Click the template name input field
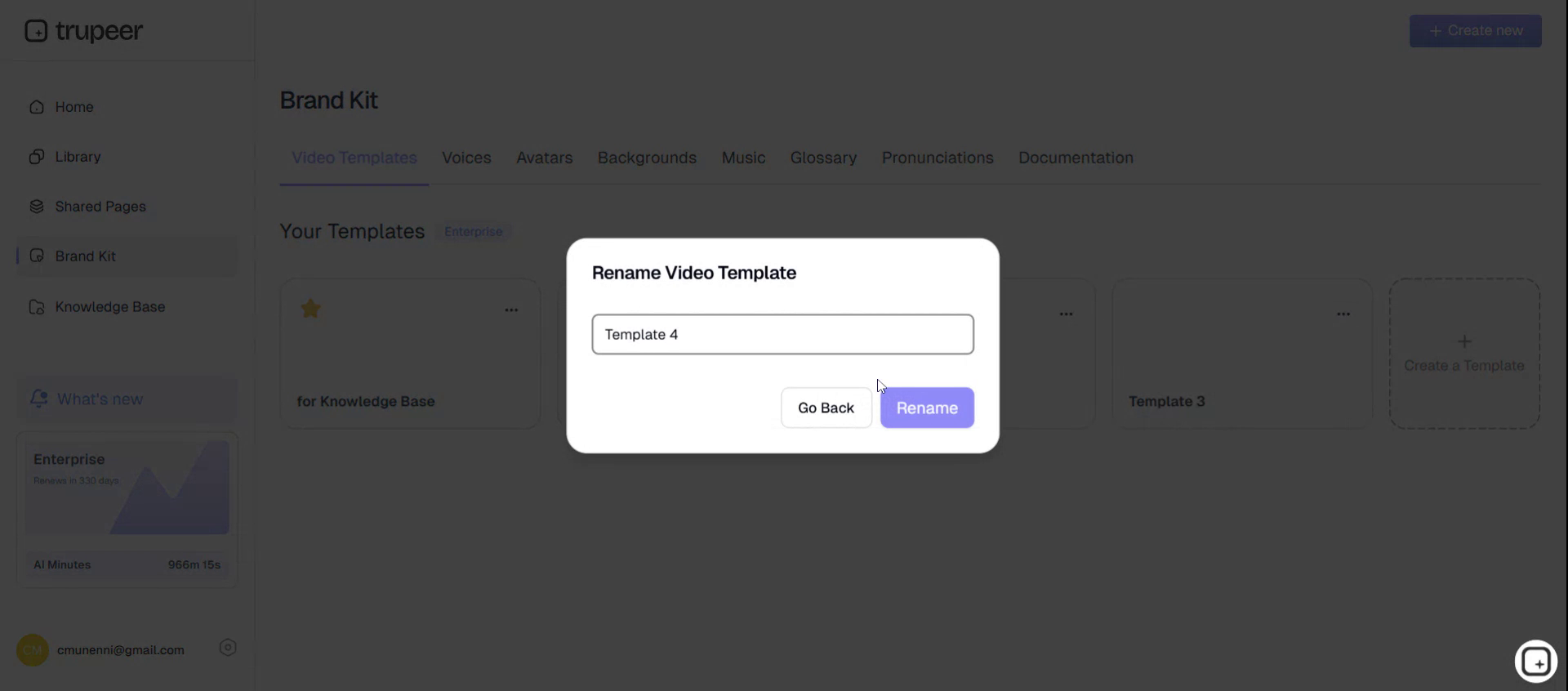This screenshot has height=691, width=1568. [782, 334]
